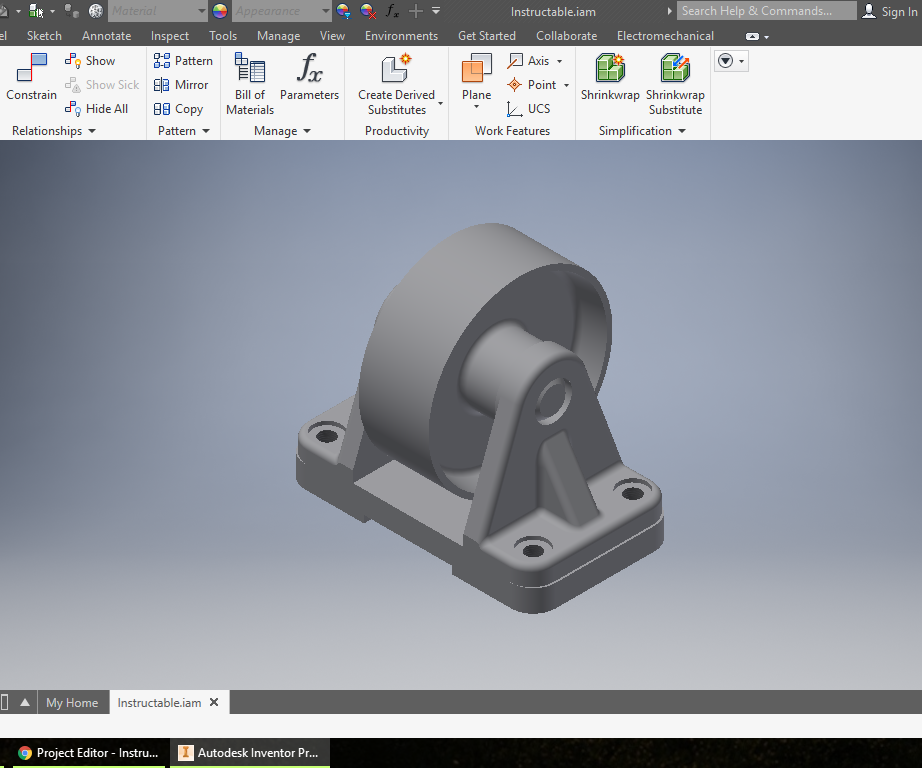The image size is (922, 768).
Task: Switch to the View ribbon tab
Action: pos(332,35)
